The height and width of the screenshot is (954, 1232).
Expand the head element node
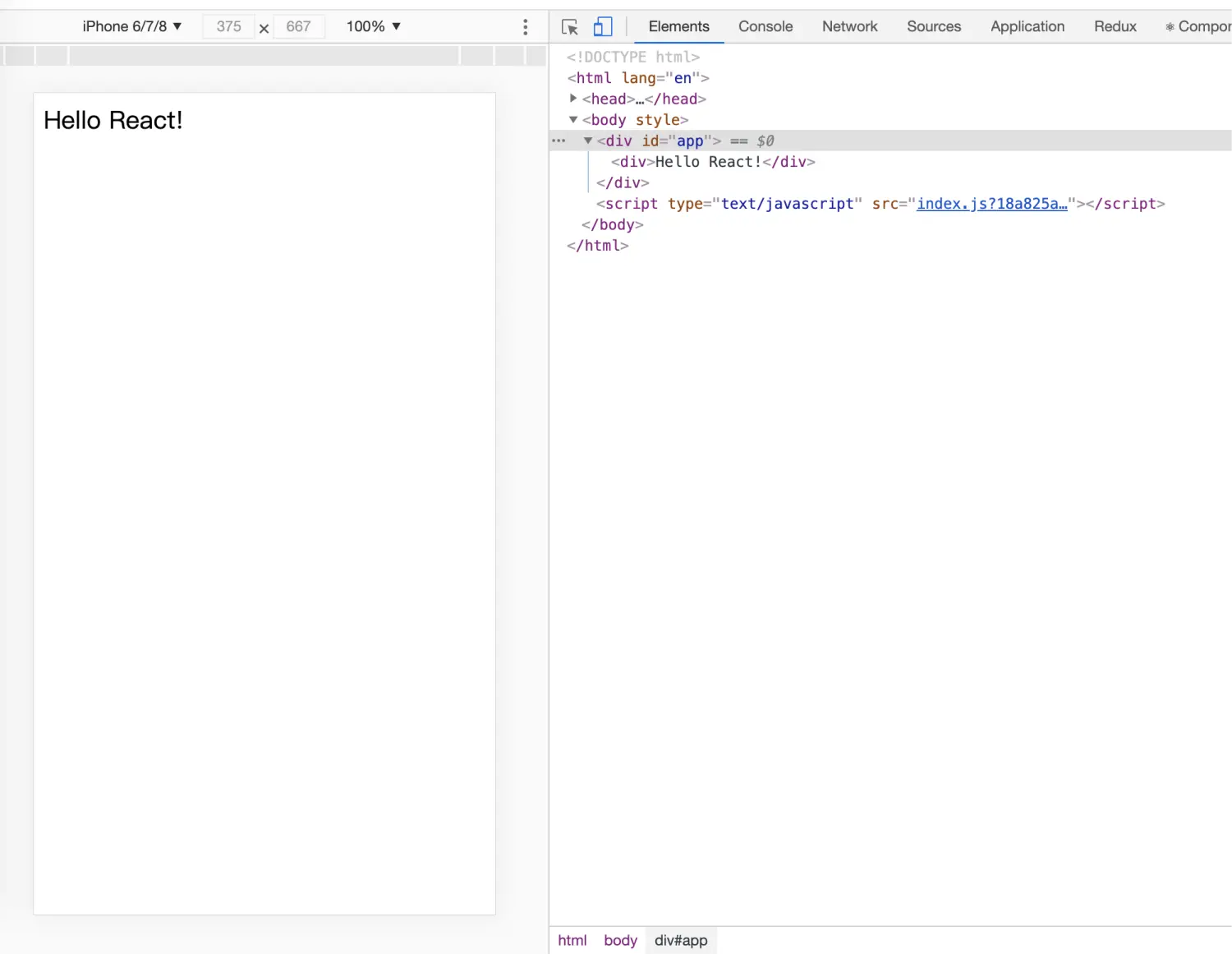(573, 99)
